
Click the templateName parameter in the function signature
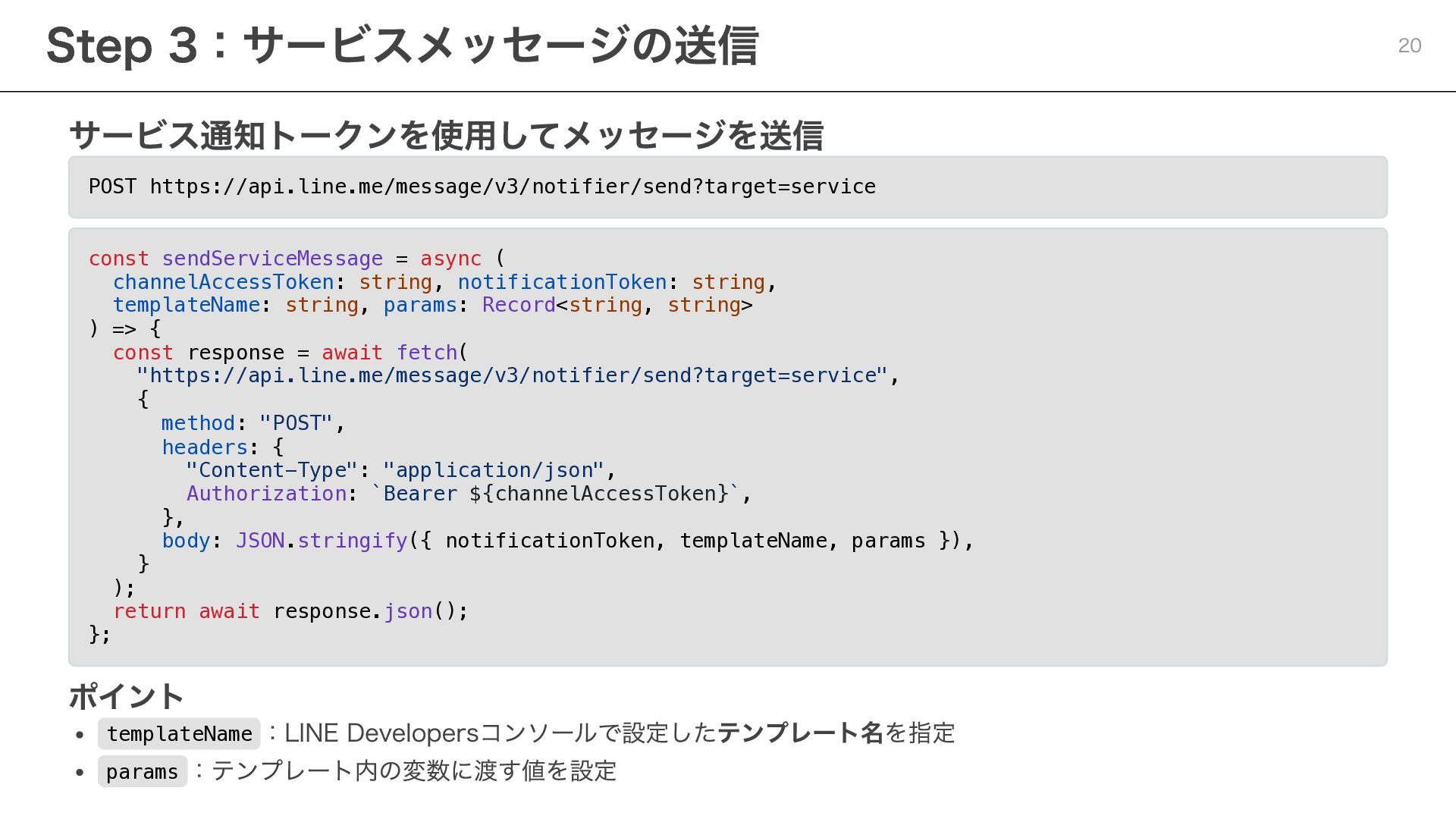pos(186,305)
